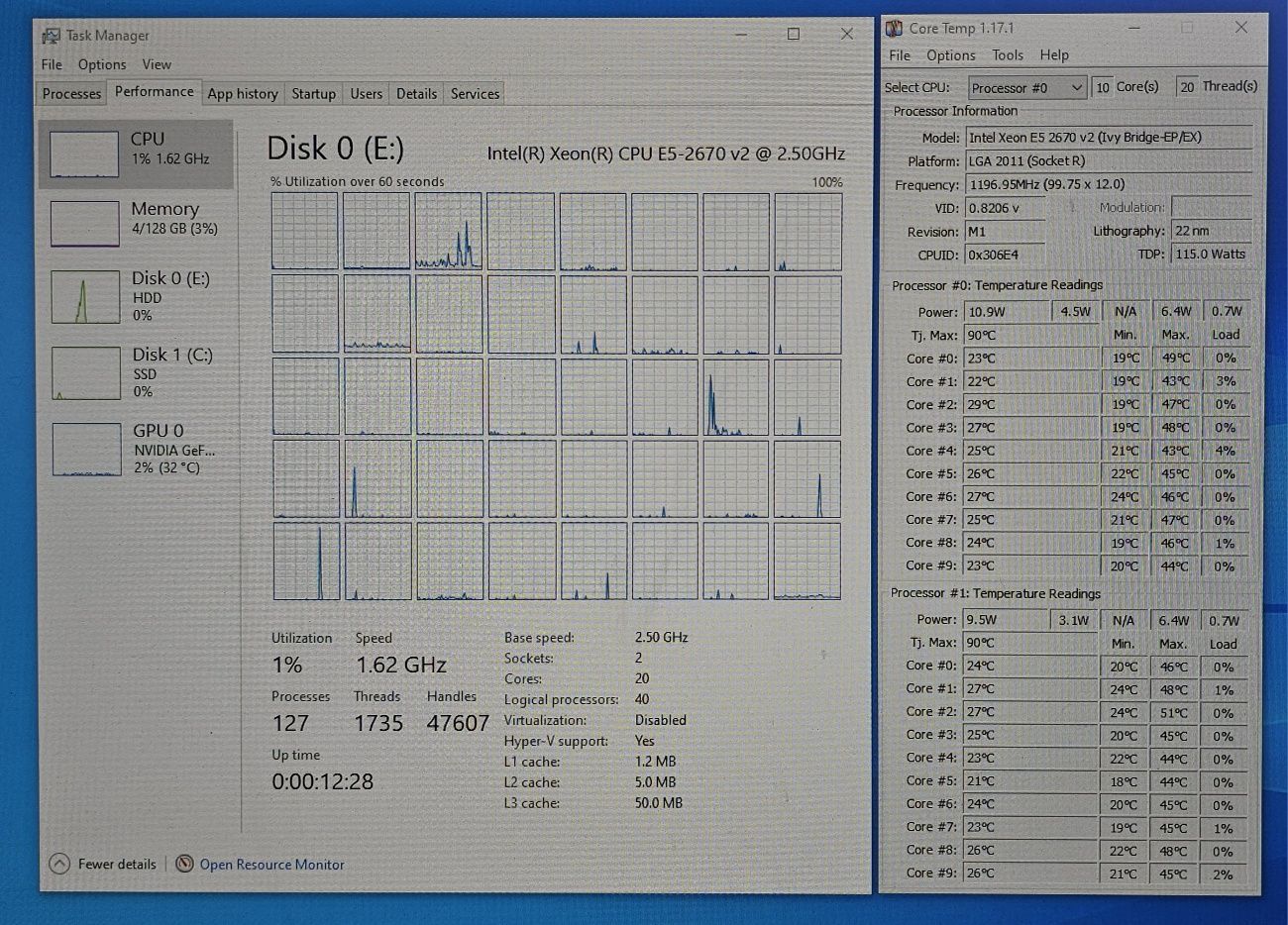Screen dimensions: 1288x925
Task: Switch to the Details tab
Action: [x=416, y=93]
